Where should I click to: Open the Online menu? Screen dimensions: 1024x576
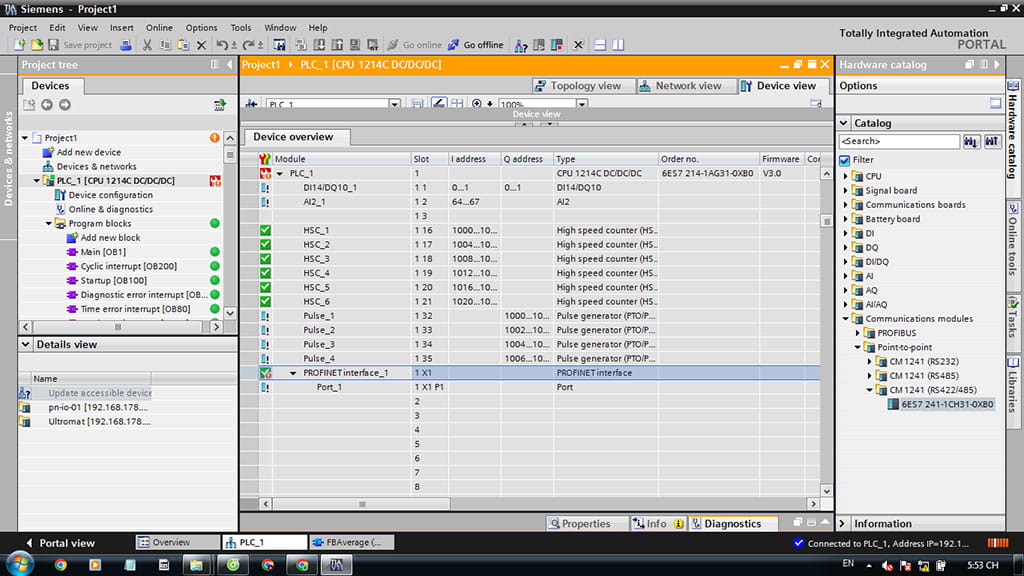coord(159,28)
